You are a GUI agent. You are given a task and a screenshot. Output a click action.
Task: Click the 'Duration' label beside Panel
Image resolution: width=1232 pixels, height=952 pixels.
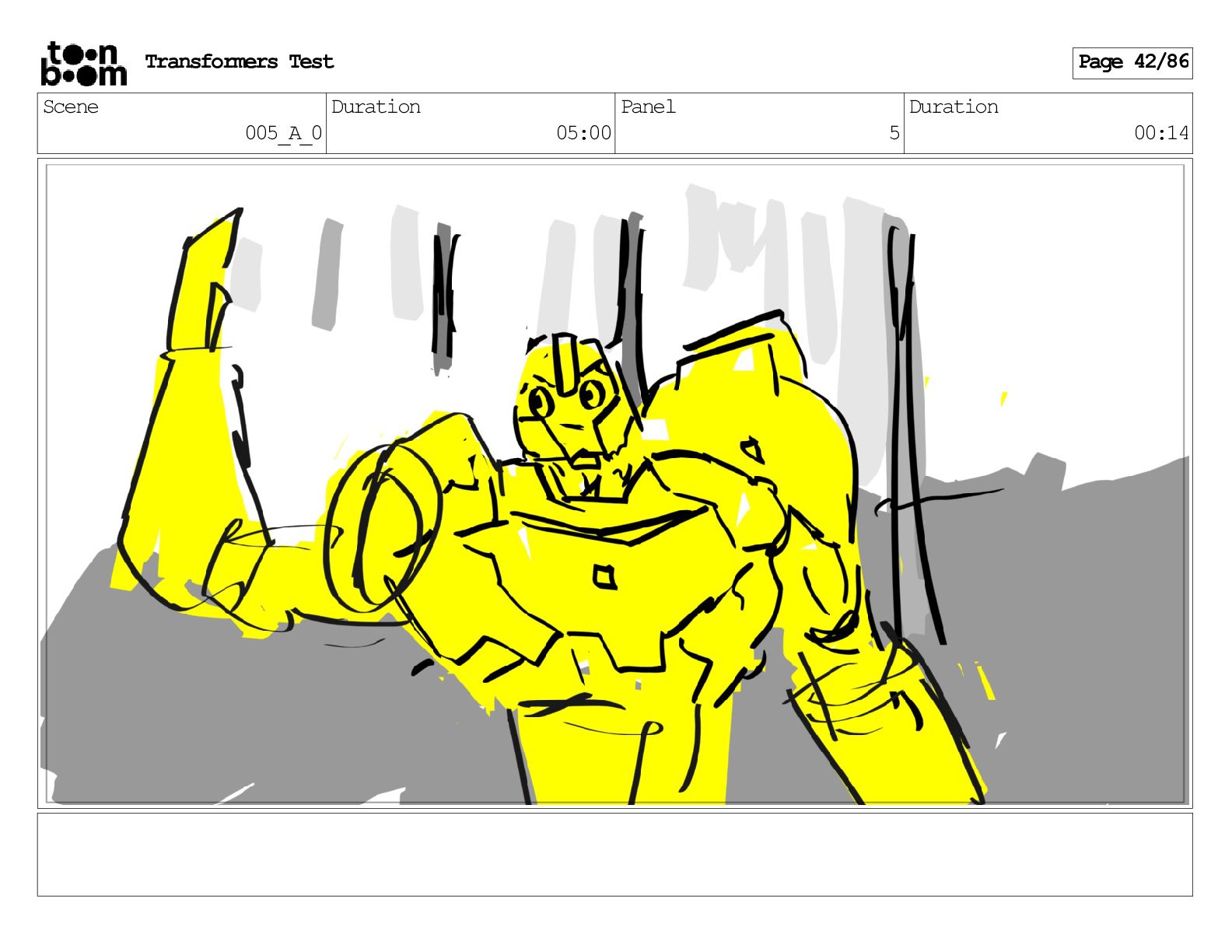954,107
